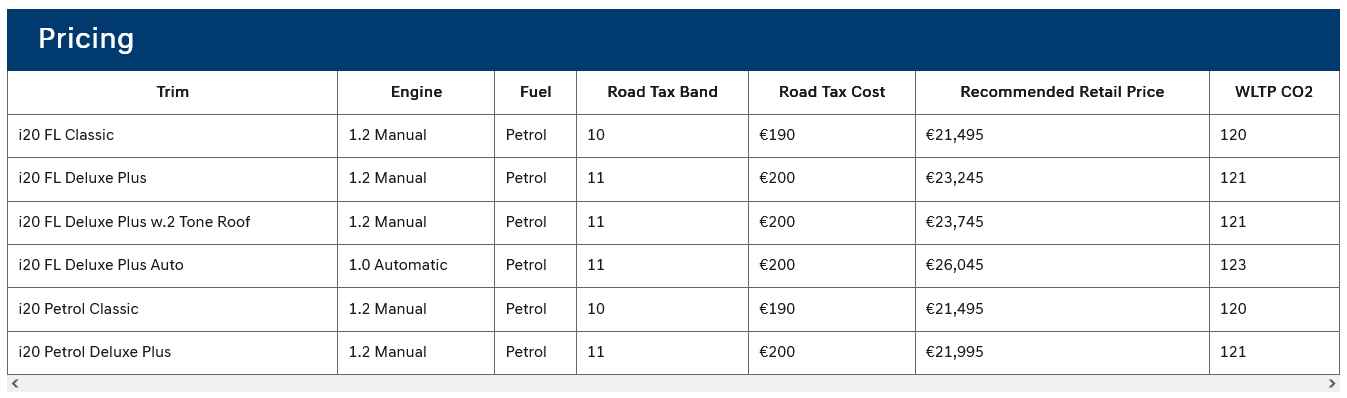Click the i20 Petrol Classic trim cell

tap(173, 309)
